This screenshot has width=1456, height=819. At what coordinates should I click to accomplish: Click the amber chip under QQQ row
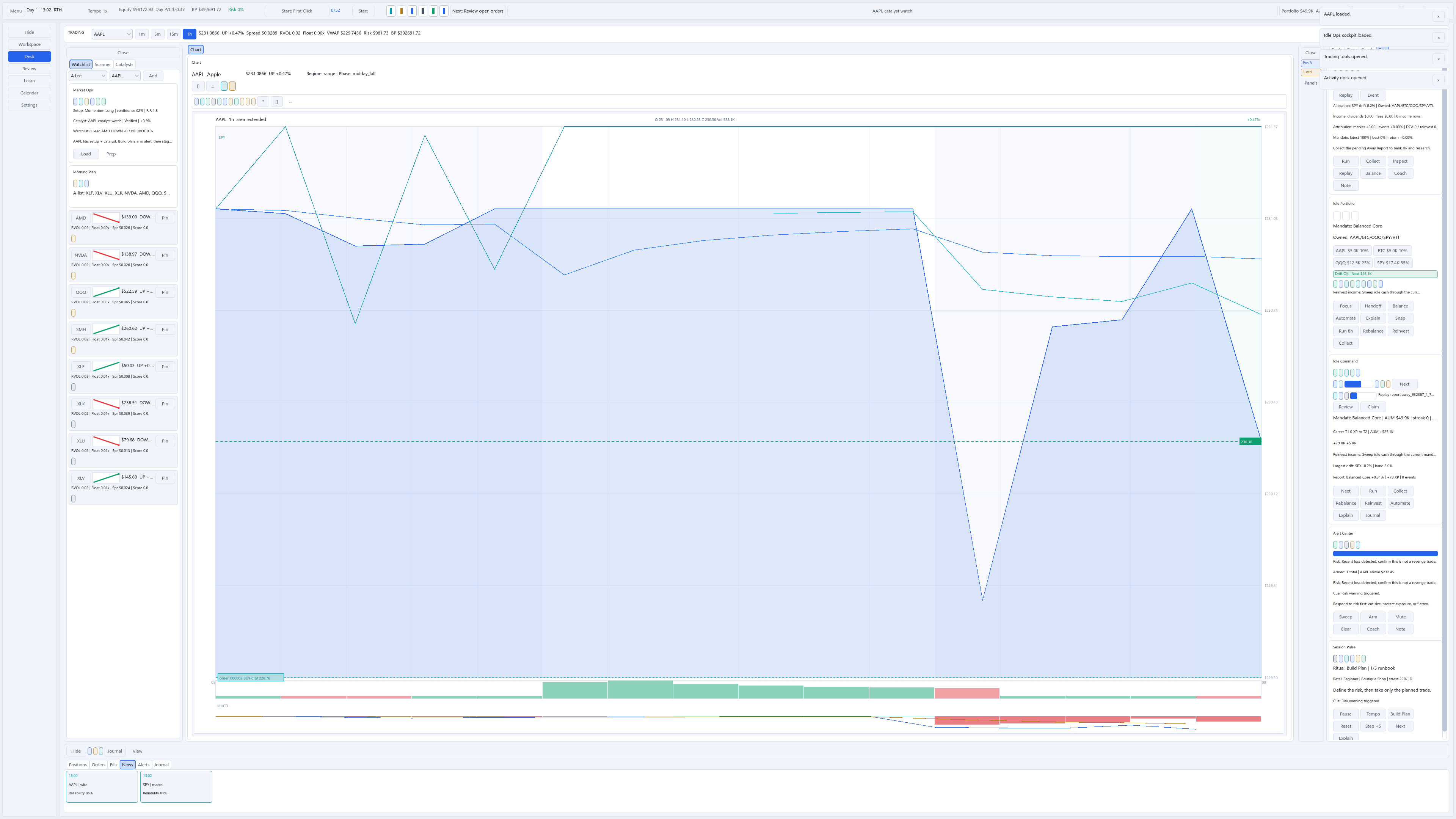coord(74,312)
